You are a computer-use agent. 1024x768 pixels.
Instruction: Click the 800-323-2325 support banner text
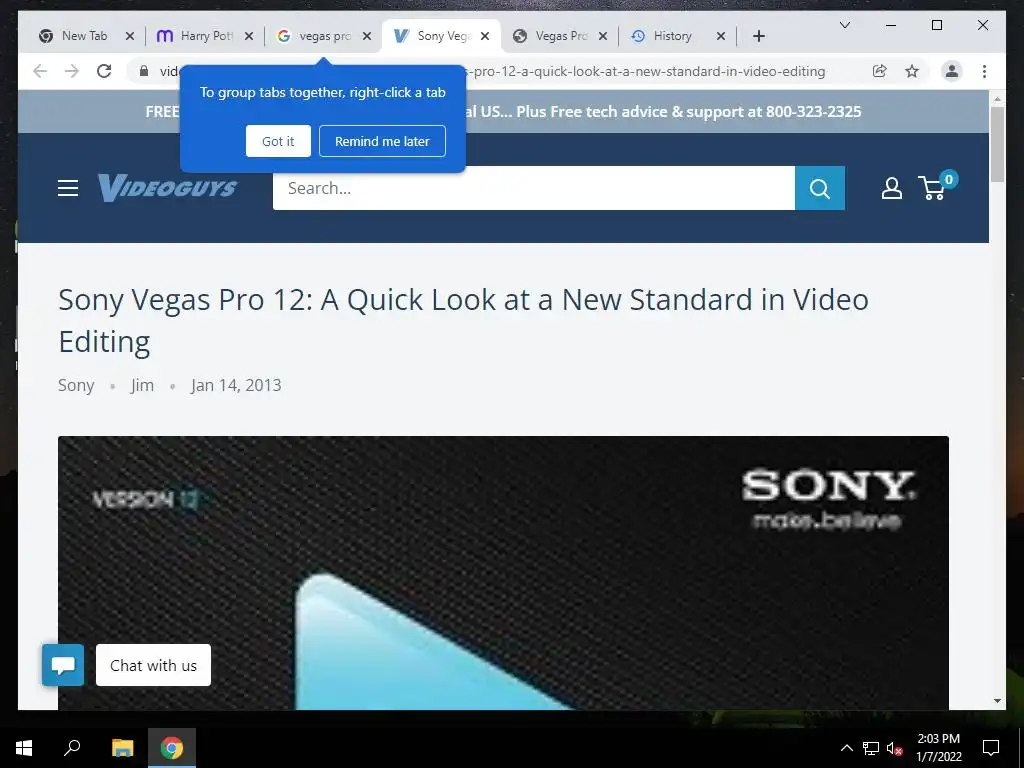click(813, 112)
